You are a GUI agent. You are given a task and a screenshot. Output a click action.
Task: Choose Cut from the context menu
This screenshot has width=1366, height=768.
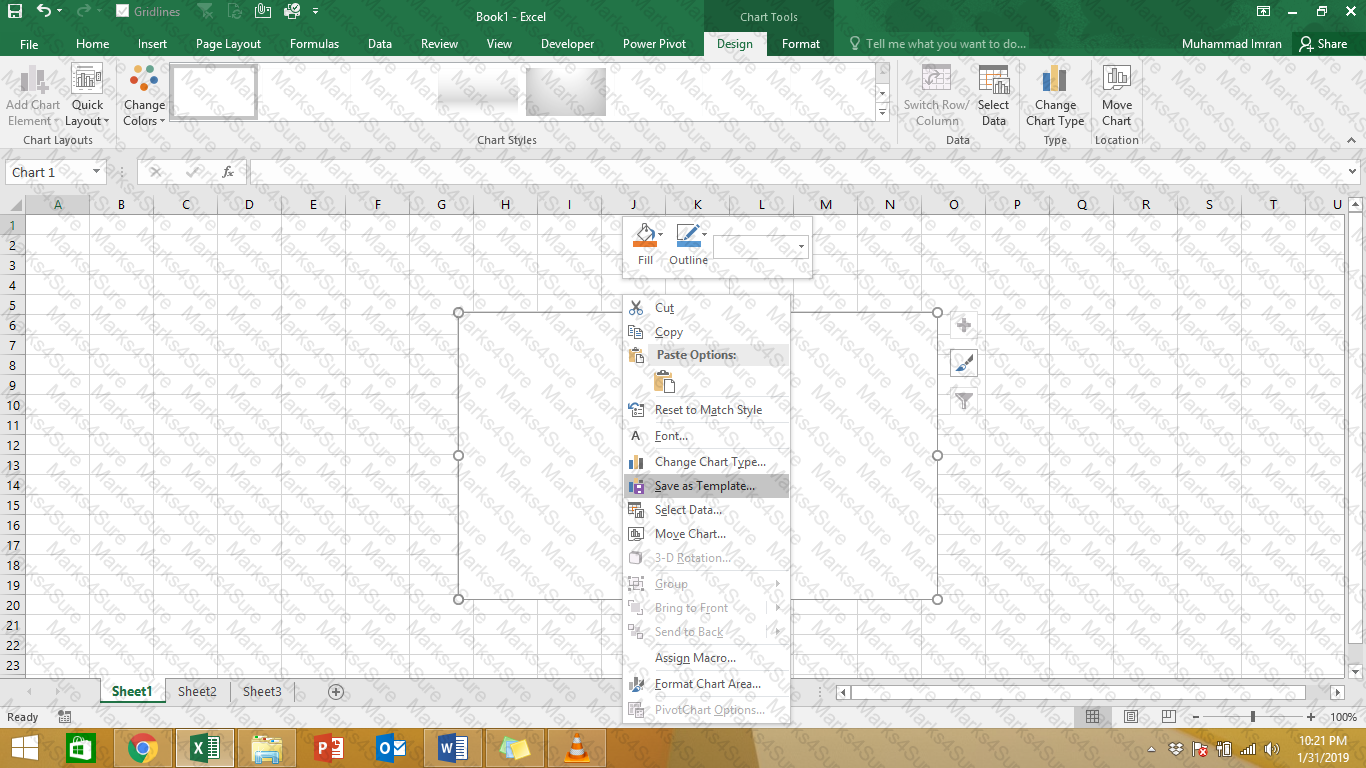[706, 307]
